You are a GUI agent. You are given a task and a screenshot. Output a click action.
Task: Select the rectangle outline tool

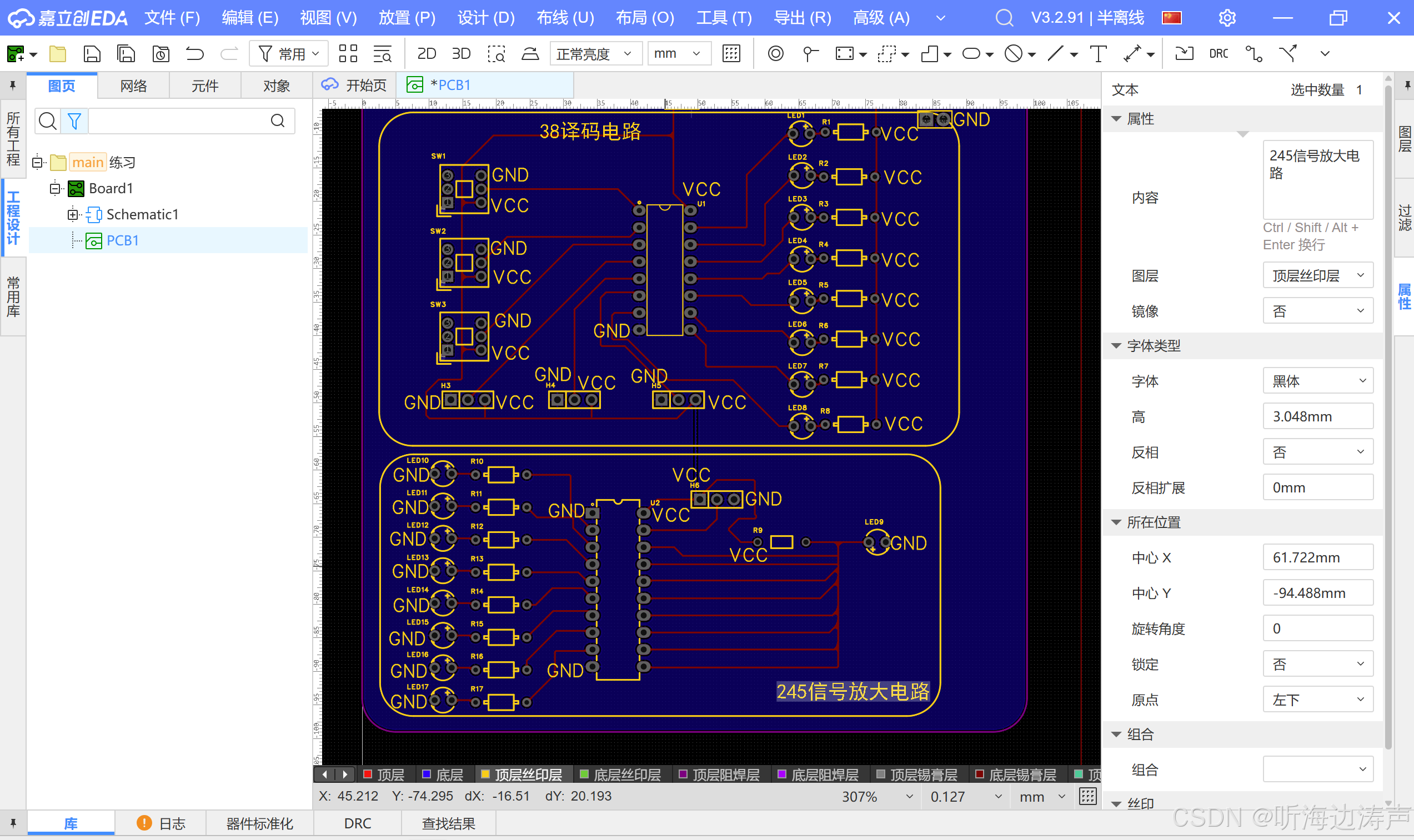tap(844, 54)
